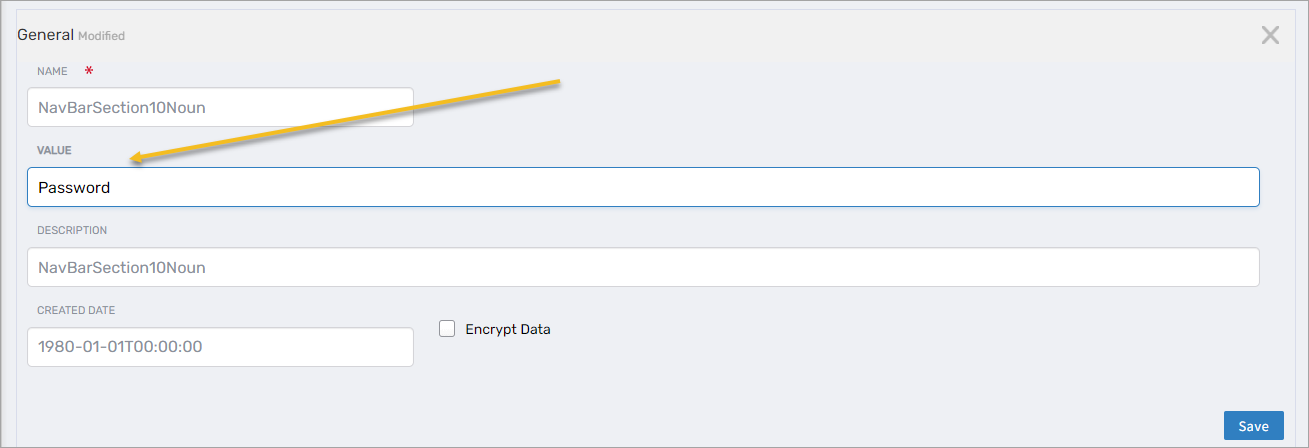This screenshot has height=448, width=1309.
Task: Click the red required asterisk
Action: click(90, 71)
